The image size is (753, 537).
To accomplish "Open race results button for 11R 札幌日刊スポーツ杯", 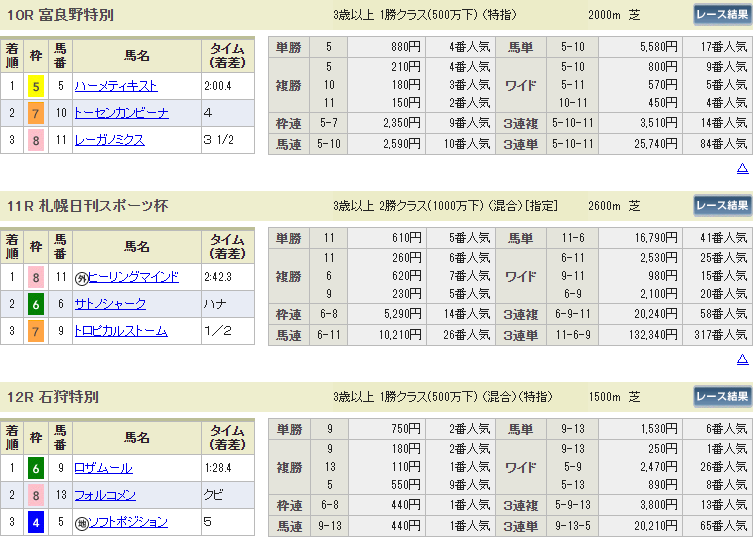I will click(722, 206).
